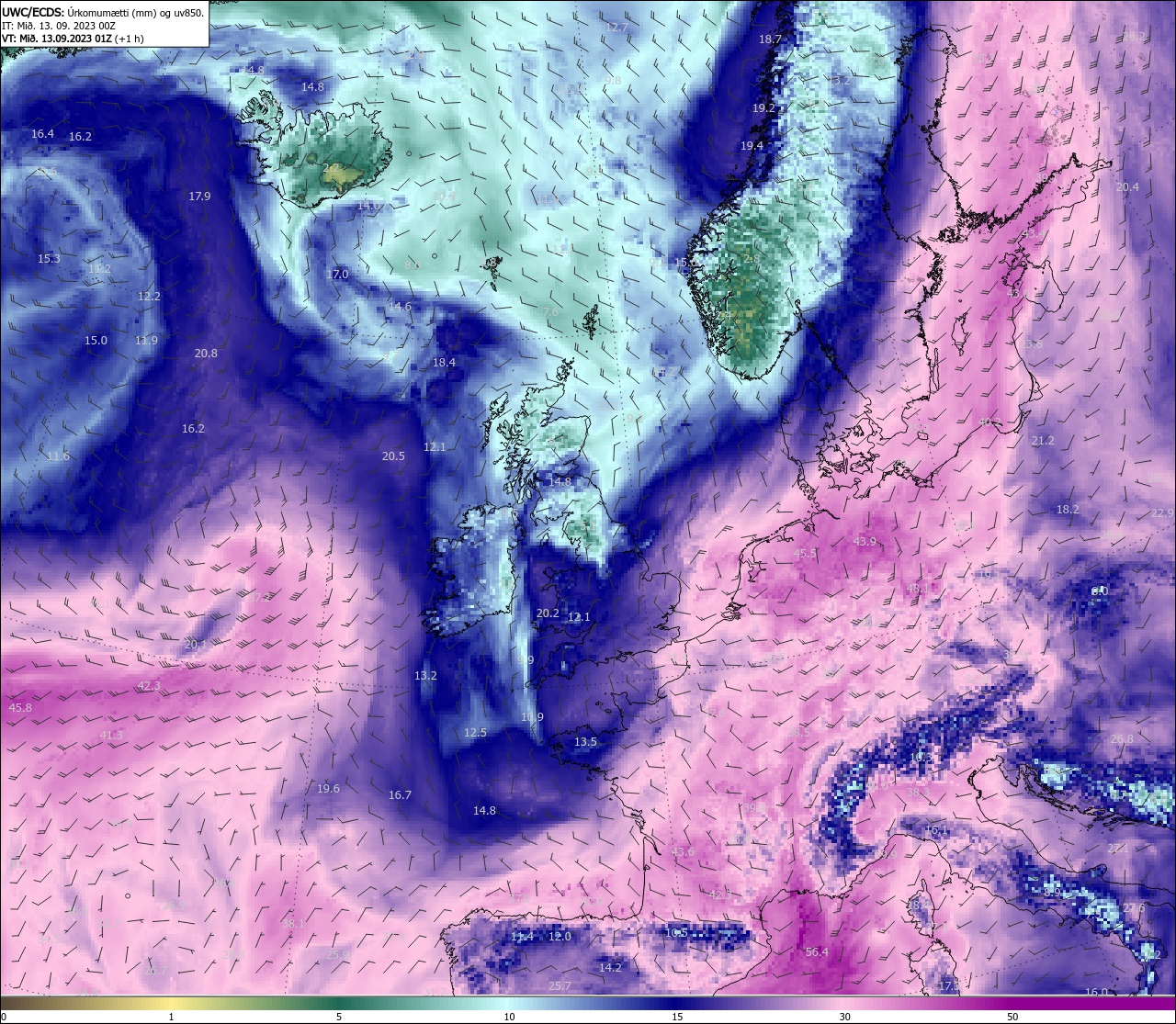Click the 41.3 value on the map
The width and height of the screenshot is (1176, 1024).
(x=111, y=735)
